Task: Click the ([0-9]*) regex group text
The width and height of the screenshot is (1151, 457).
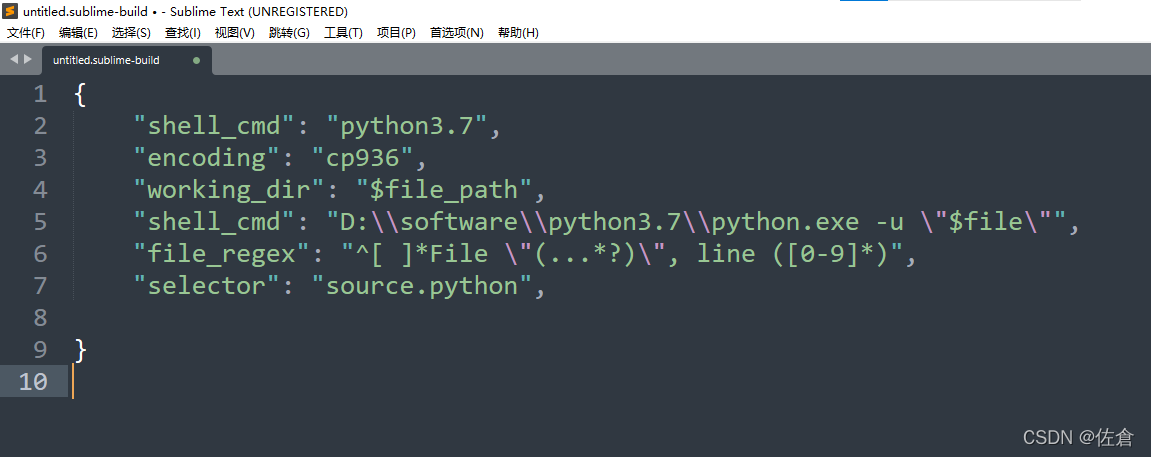Action: (830, 254)
